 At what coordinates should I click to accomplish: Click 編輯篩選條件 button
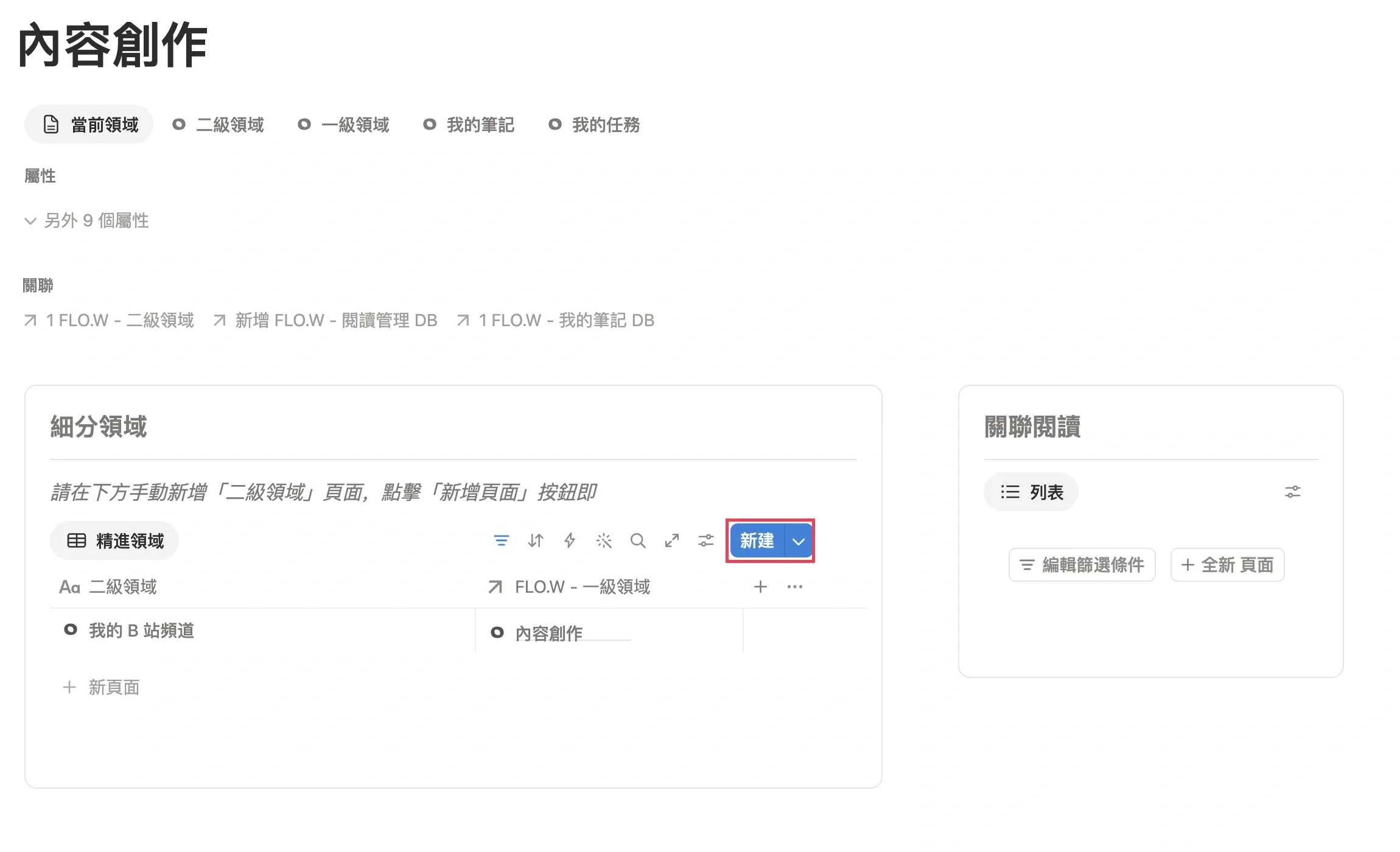[1082, 565]
